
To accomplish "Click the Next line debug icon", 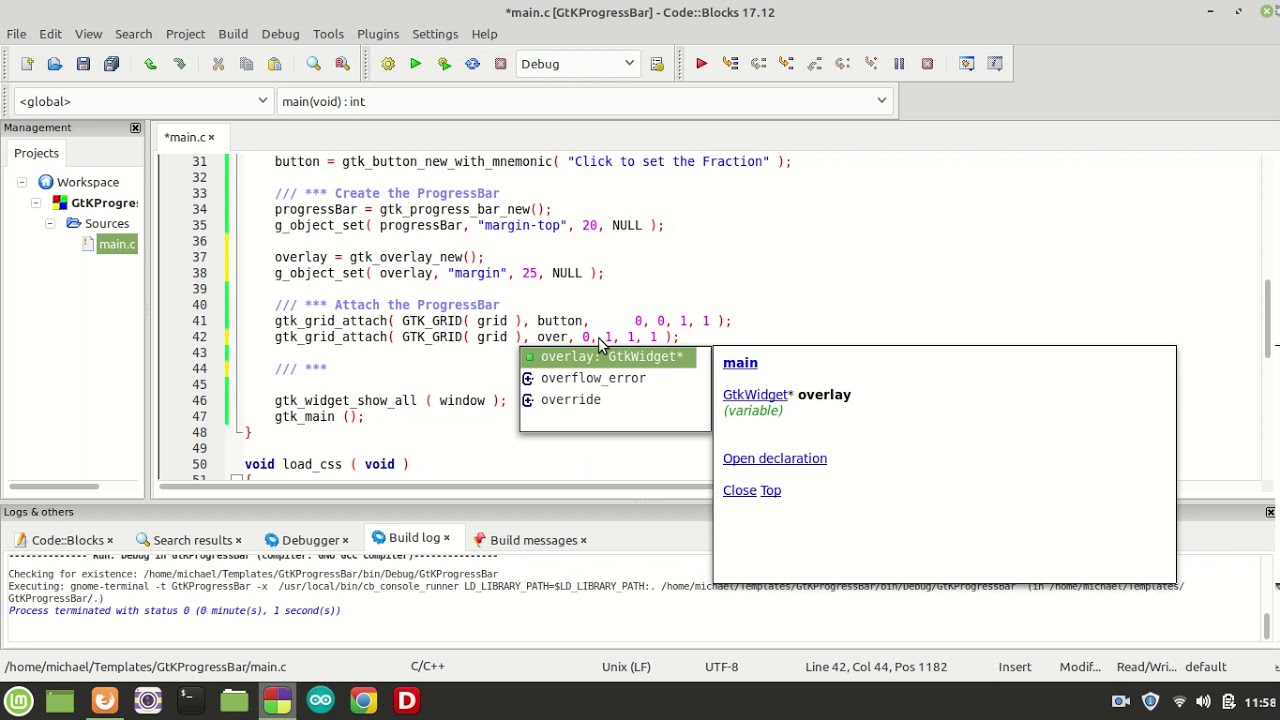I will (x=758, y=64).
